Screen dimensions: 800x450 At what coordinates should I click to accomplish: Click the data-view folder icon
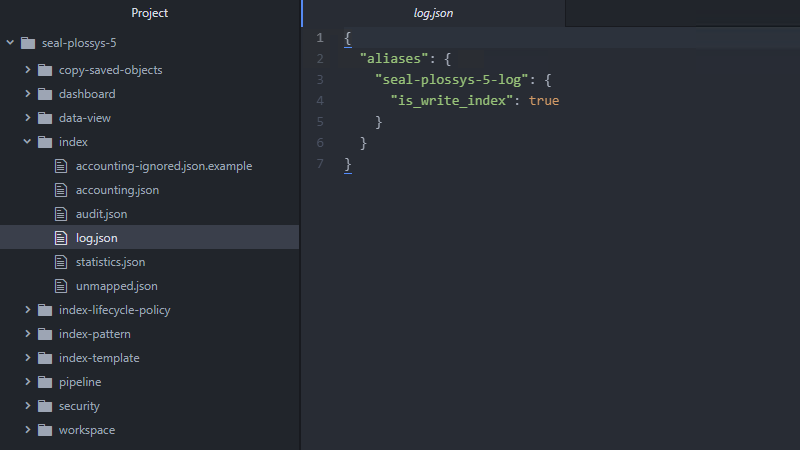coord(45,118)
